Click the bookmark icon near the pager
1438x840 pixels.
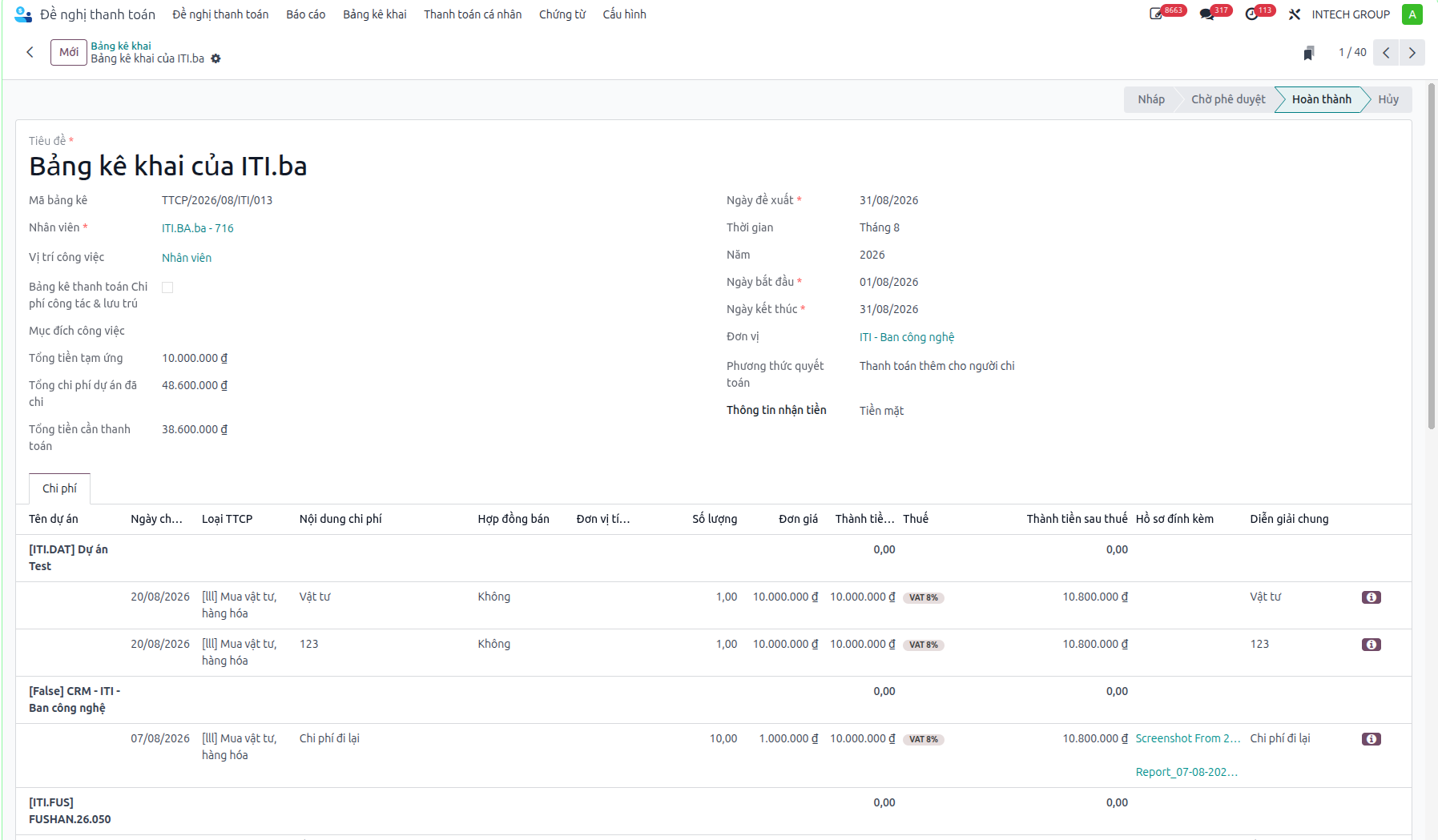tap(1308, 53)
